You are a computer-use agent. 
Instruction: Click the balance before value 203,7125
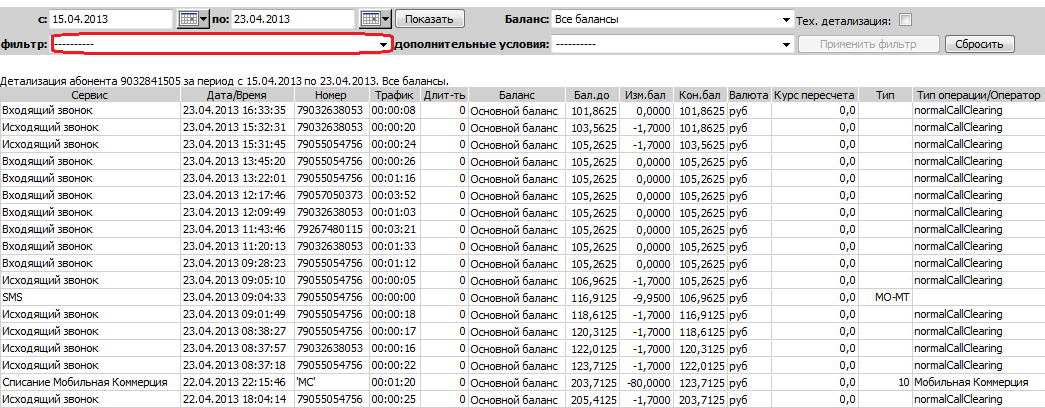pos(592,382)
